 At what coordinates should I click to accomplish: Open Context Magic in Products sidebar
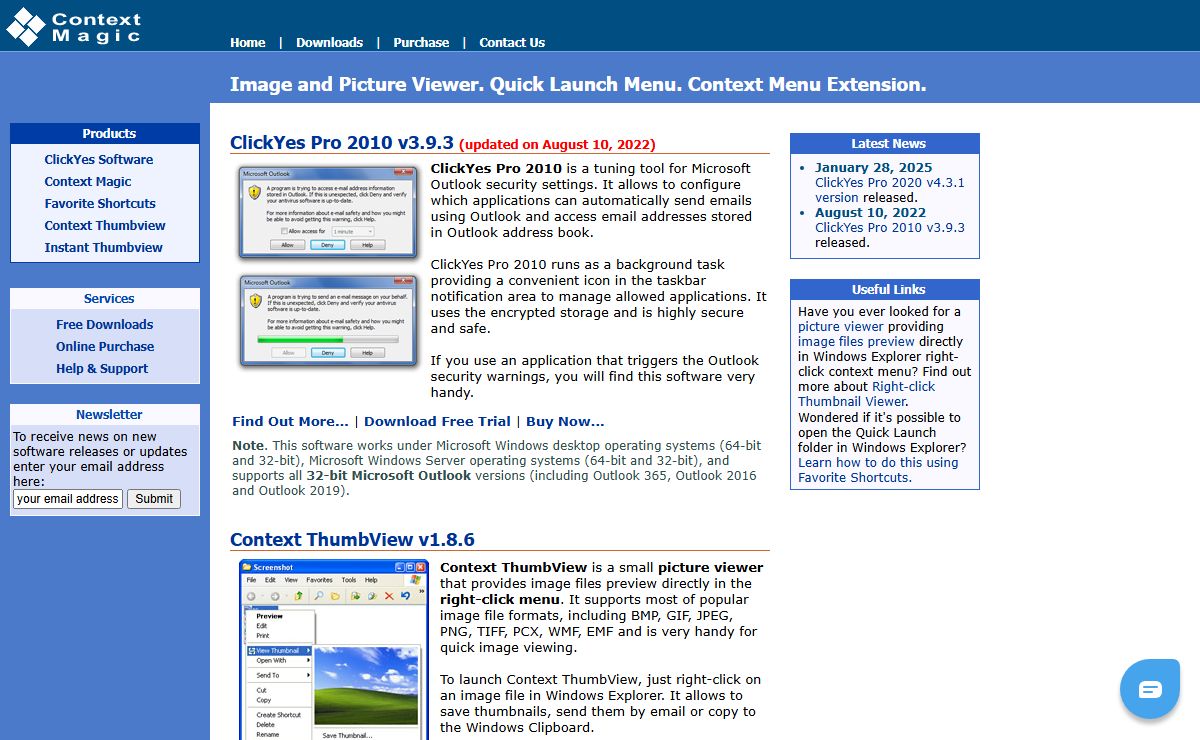point(88,181)
